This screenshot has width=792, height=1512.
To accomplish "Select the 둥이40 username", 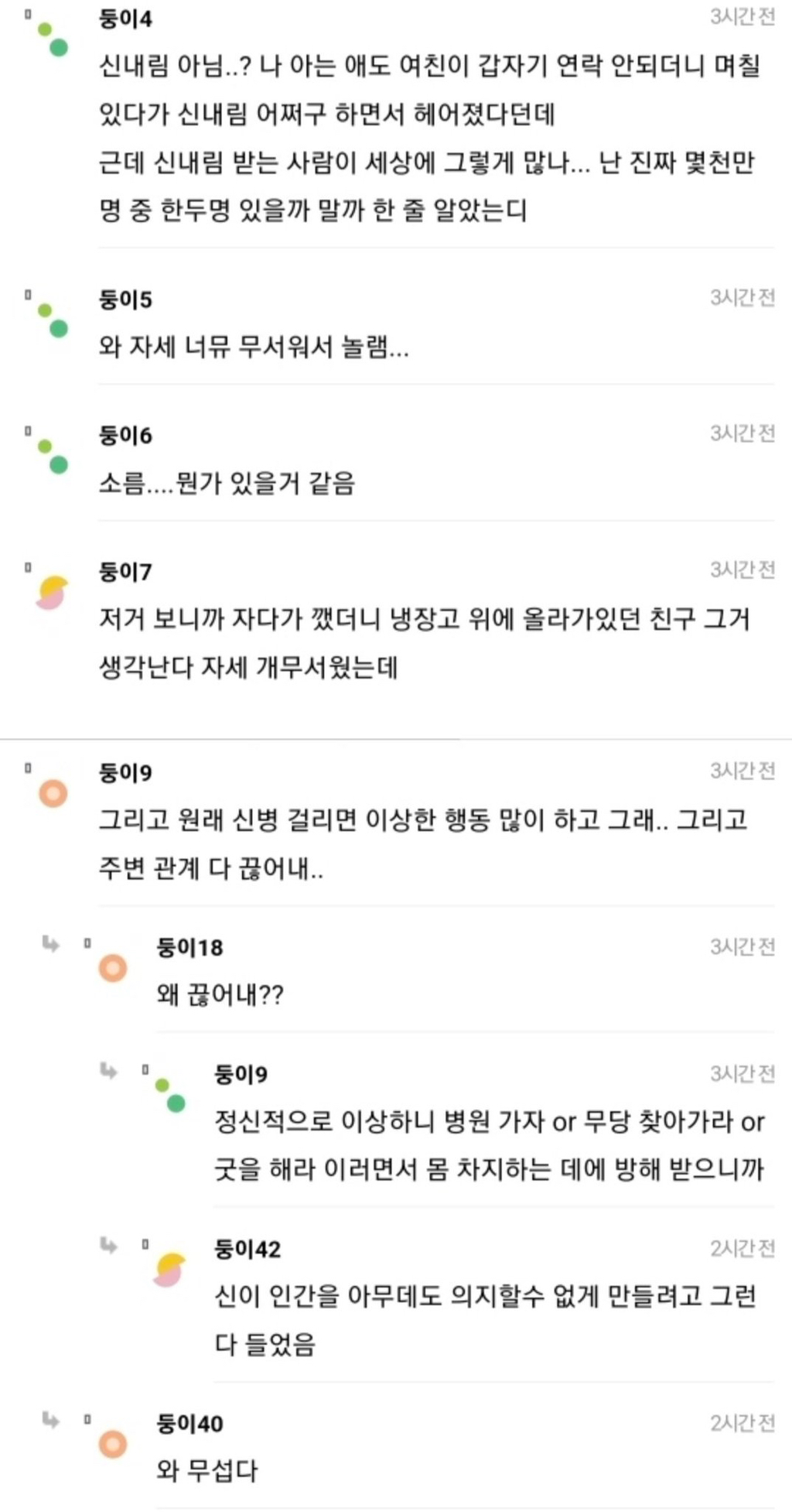I will 189,1423.
